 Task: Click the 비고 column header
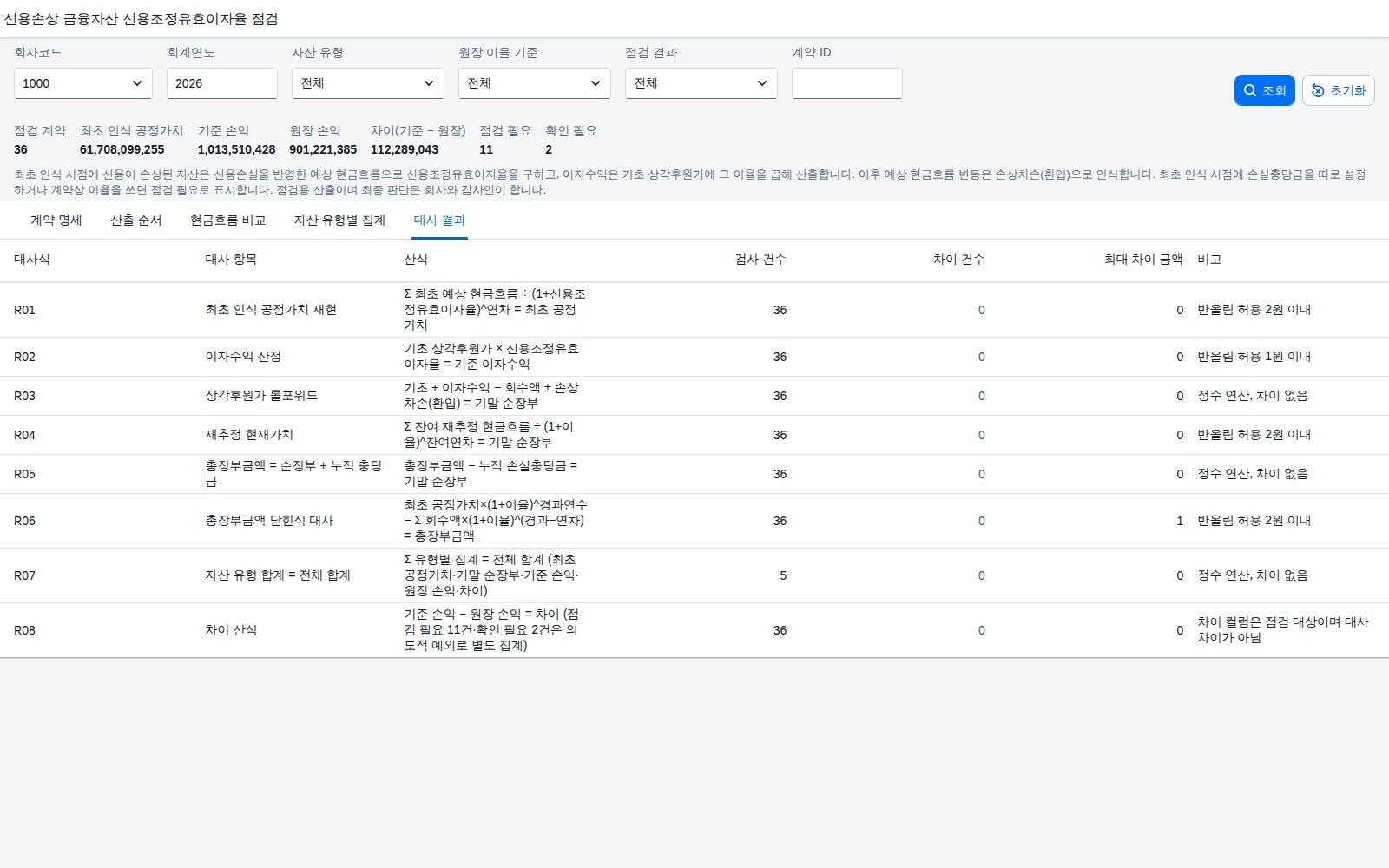pyautogui.click(x=1209, y=260)
